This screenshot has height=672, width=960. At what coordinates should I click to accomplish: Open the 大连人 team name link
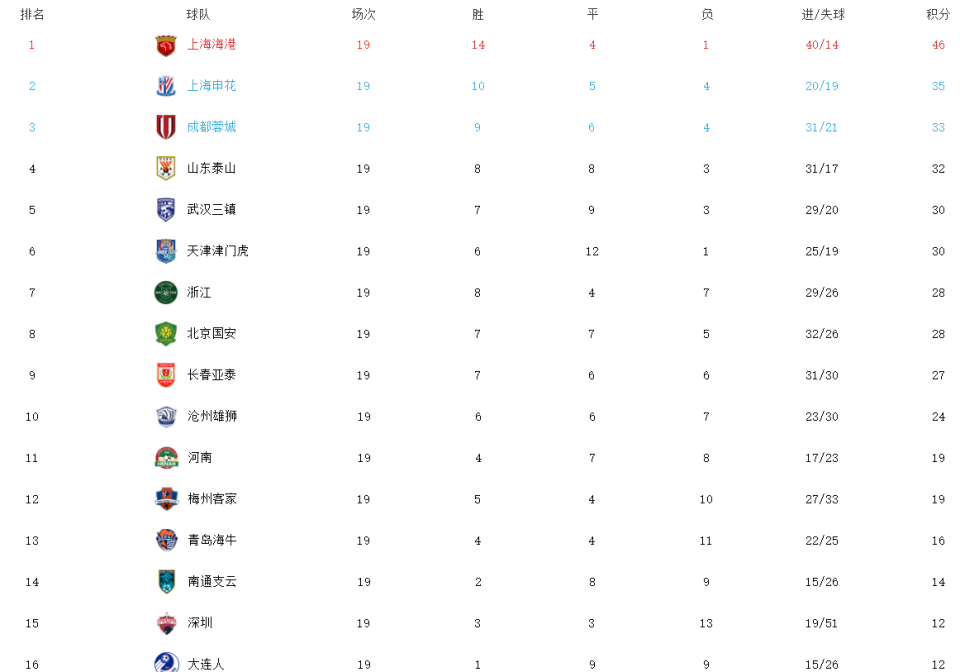[x=206, y=664]
